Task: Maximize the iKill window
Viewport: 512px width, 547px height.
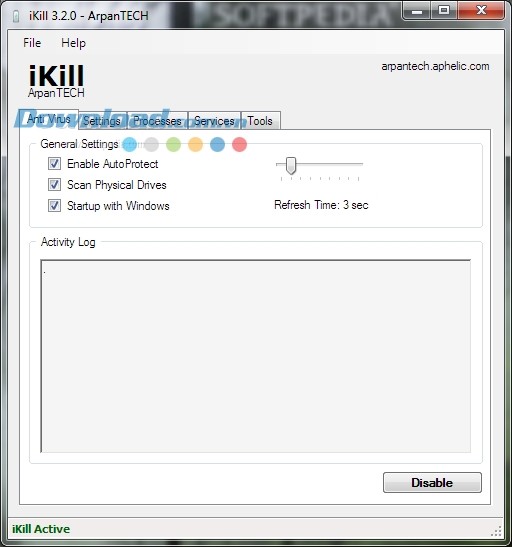Action: click(444, 10)
